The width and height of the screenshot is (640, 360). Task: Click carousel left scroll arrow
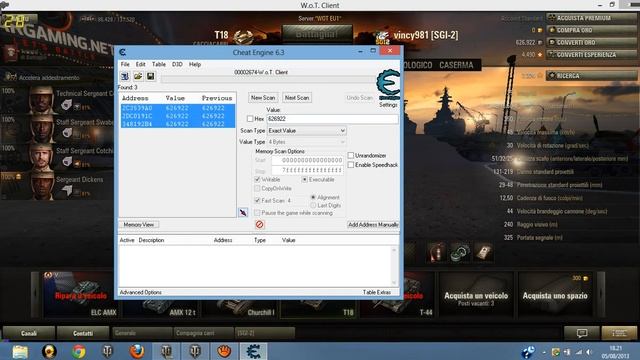pyautogui.click(x=36, y=294)
